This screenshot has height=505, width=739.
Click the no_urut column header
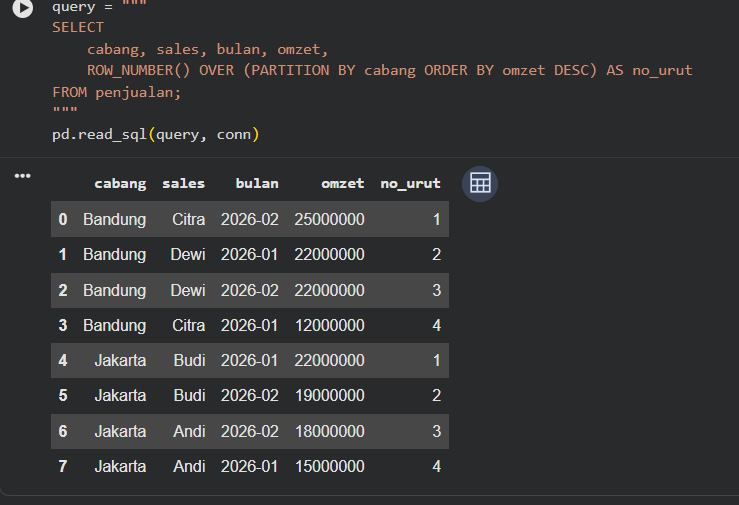click(x=410, y=183)
